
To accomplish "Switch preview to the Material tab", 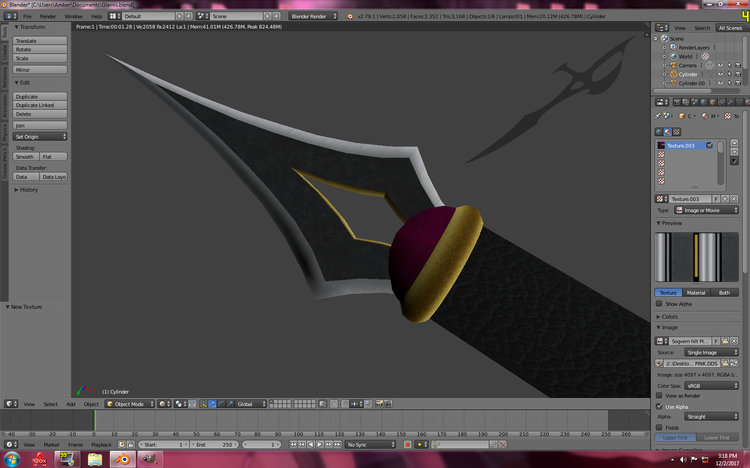I will click(x=696, y=292).
